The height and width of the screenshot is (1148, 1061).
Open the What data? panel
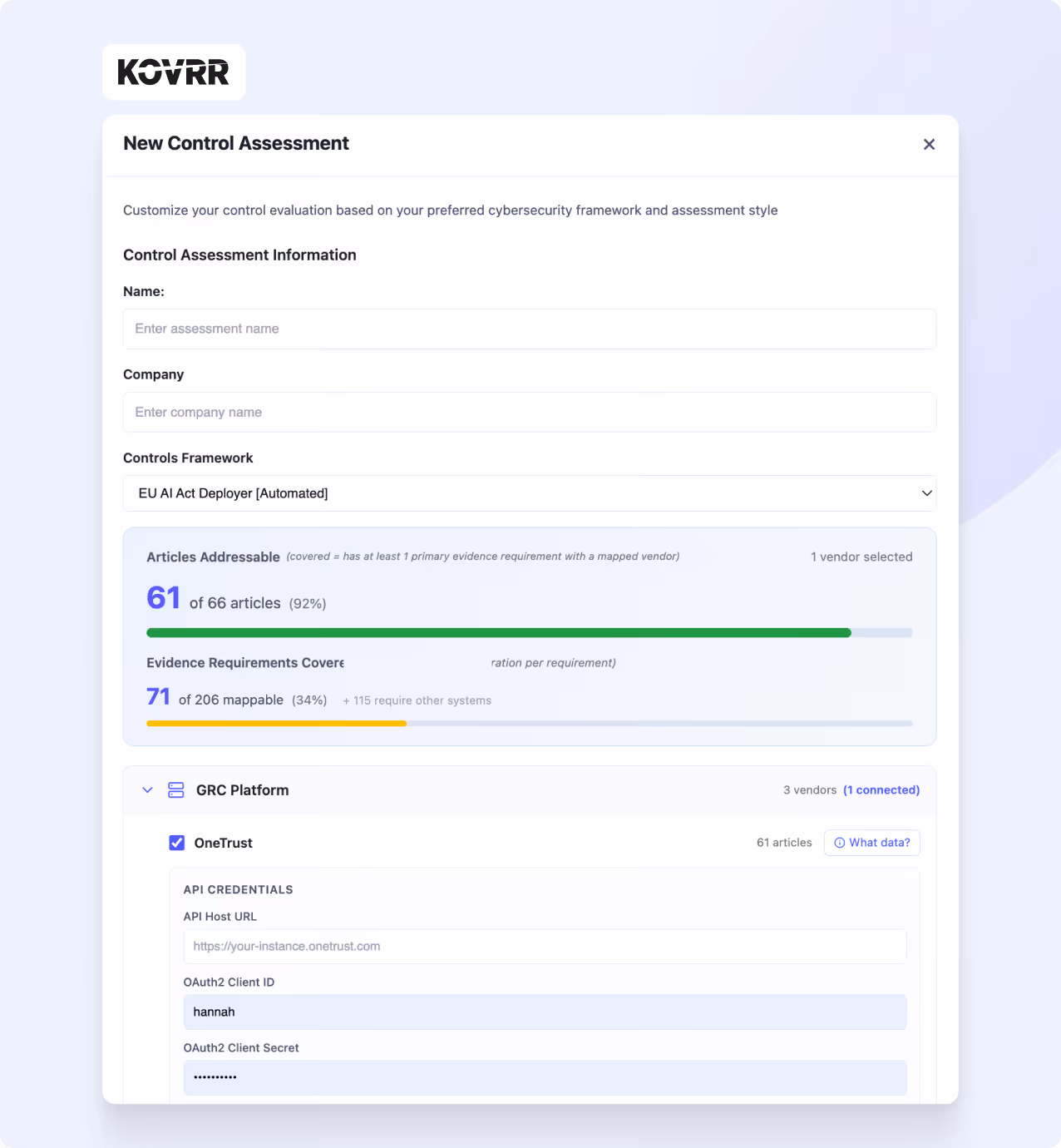click(x=871, y=843)
